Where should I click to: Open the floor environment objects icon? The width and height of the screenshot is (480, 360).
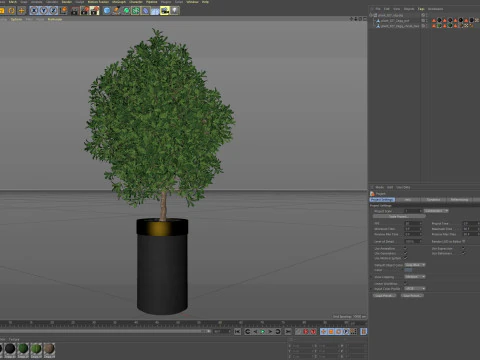(155, 11)
